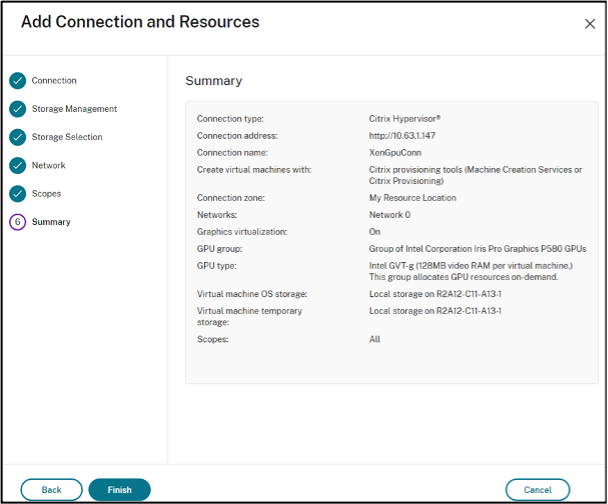The width and height of the screenshot is (608, 504).
Task: Click the GPU group value text
Action: (x=477, y=249)
